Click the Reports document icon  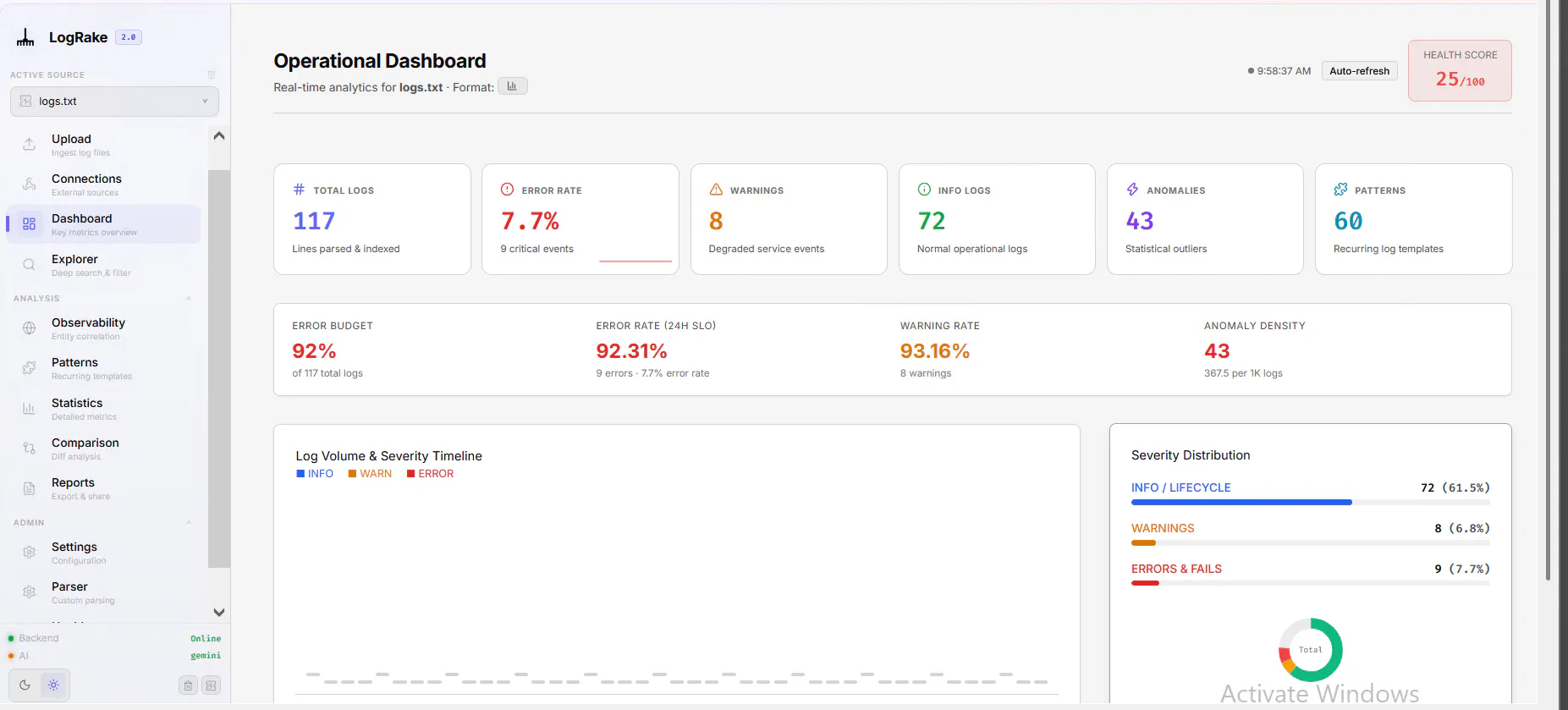29,488
